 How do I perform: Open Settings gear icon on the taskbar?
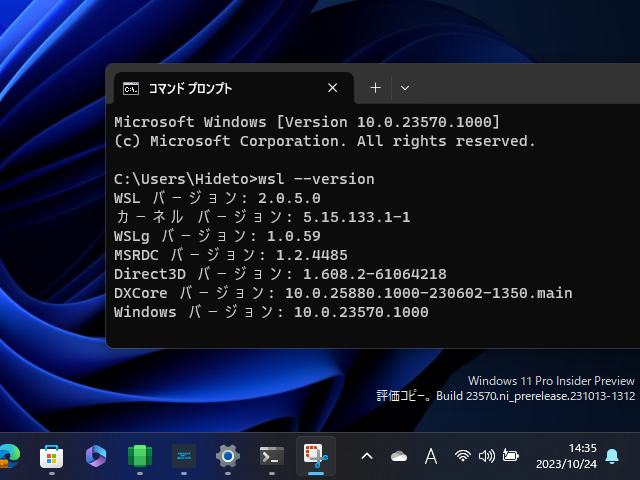[228, 456]
